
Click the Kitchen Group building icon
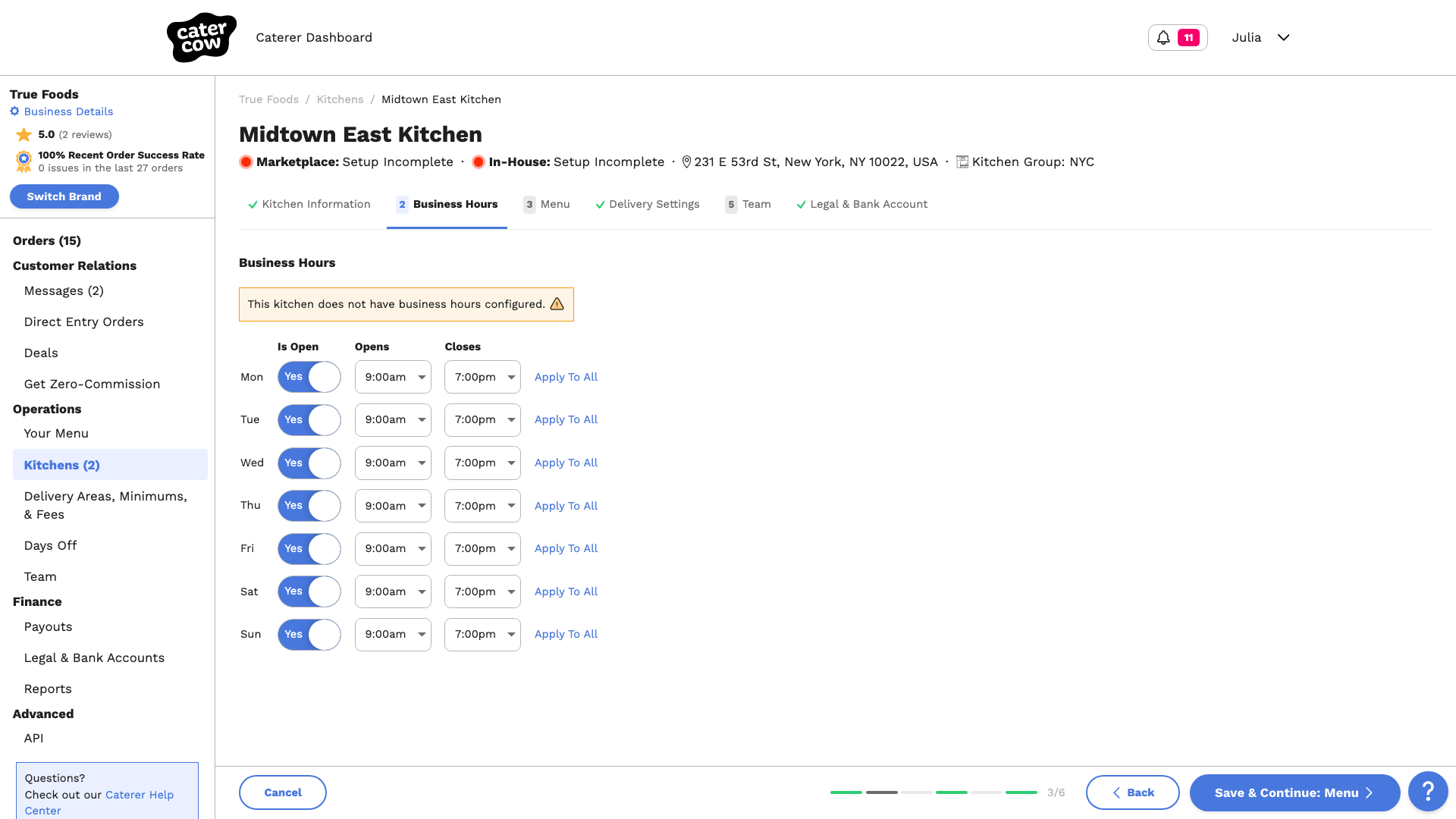click(x=962, y=162)
